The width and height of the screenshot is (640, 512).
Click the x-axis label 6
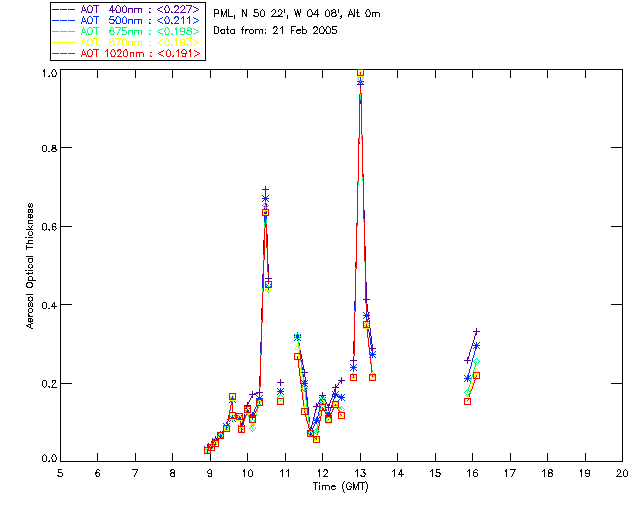click(x=98, y=473)
